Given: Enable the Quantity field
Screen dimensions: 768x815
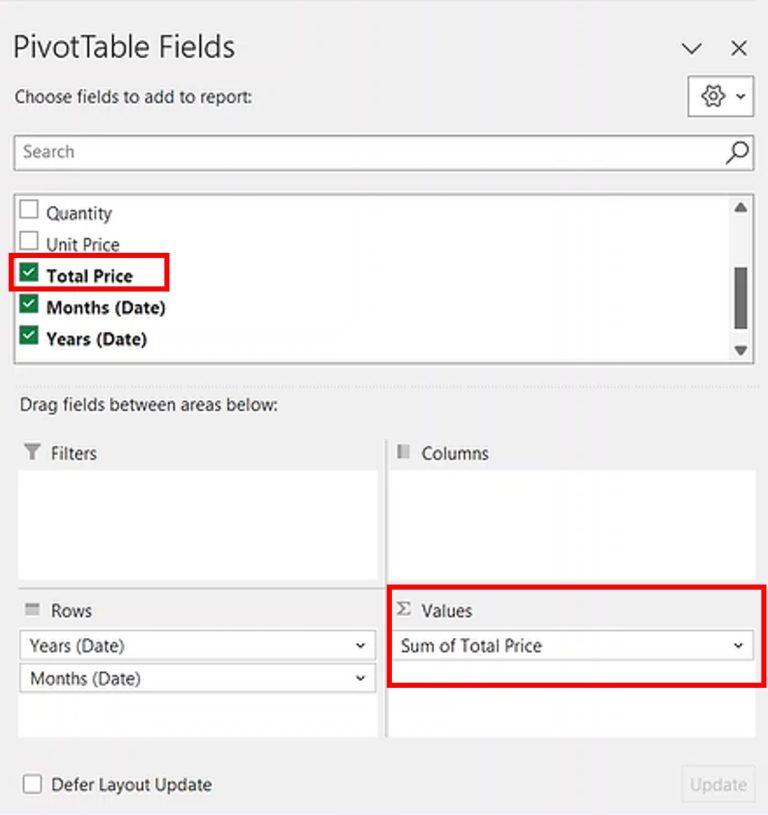Looking at the screenshot, I should pos(28,211).
